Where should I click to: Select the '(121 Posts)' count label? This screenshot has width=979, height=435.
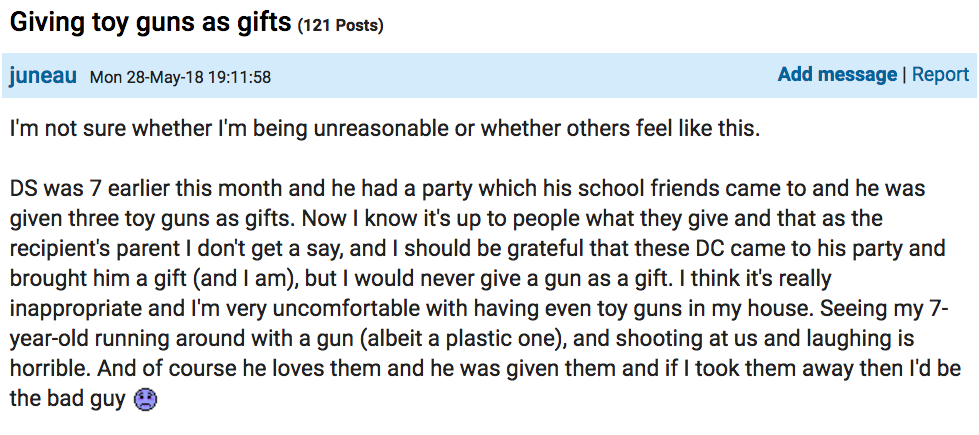340,26
